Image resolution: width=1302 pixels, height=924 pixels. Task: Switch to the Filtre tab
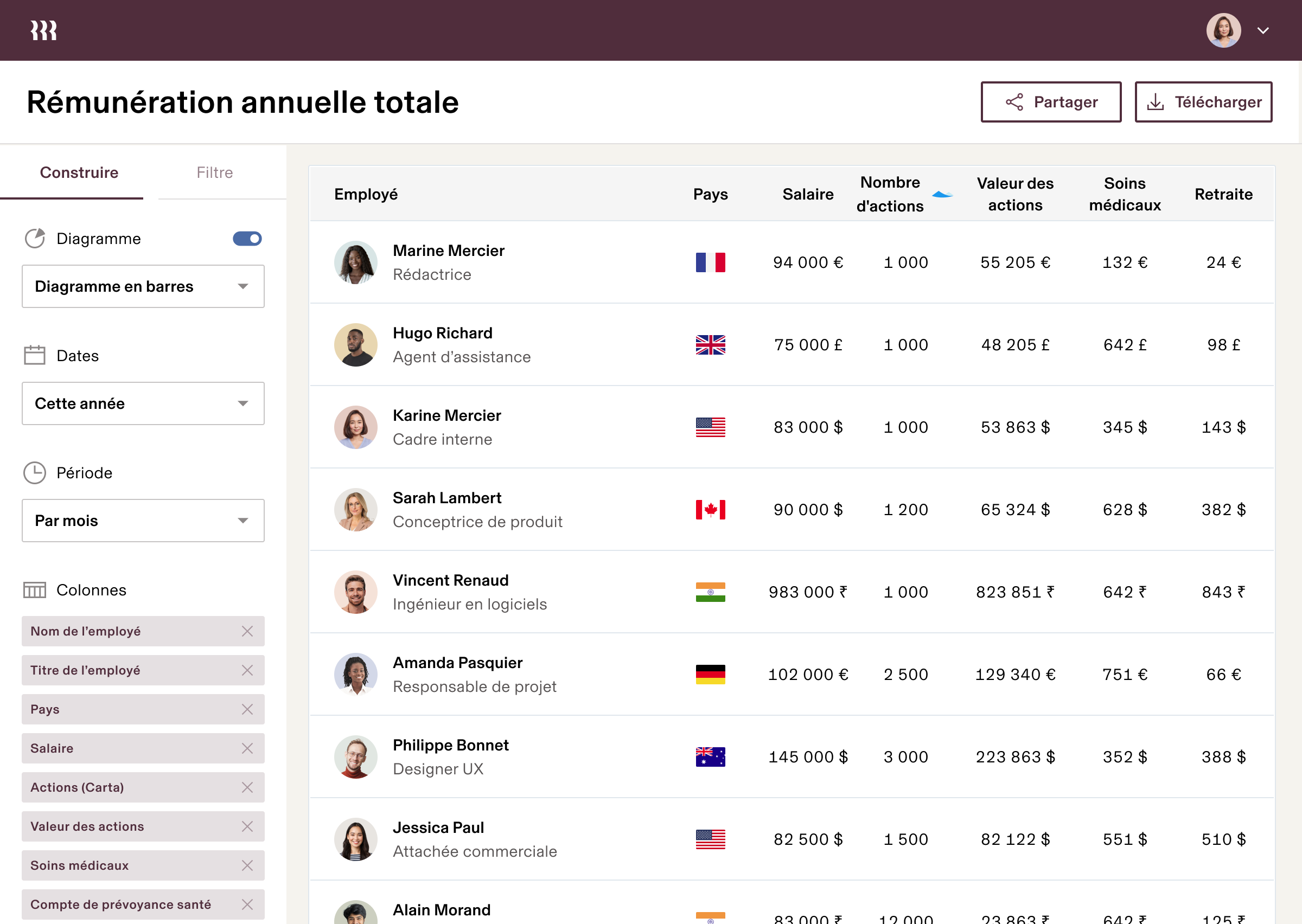coord(214,172)
